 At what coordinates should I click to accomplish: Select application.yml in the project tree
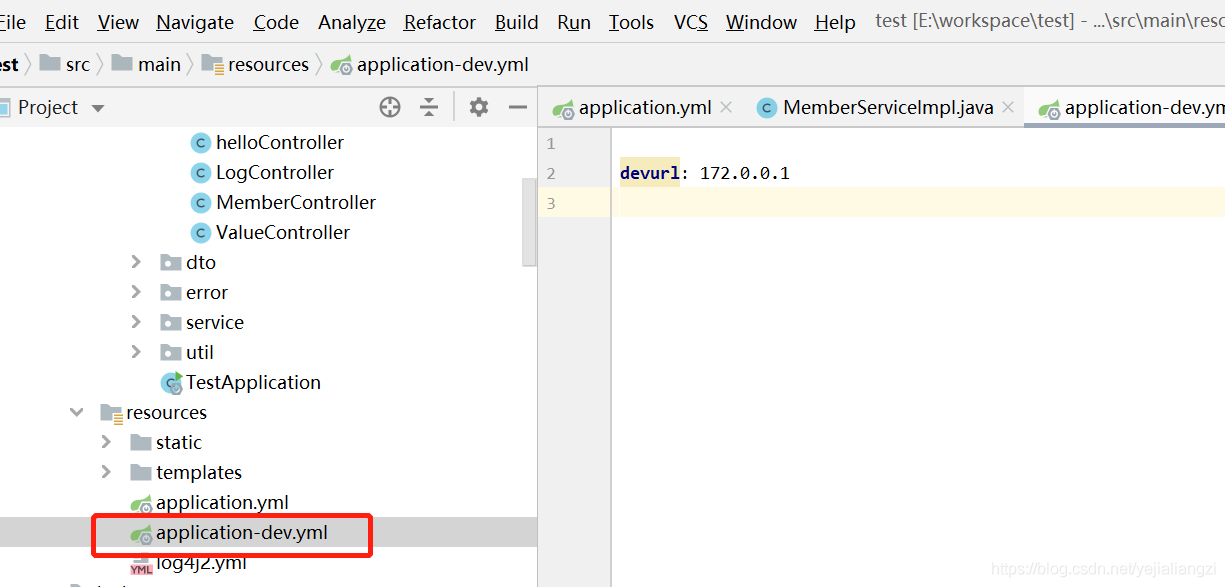pyautogui.click(x=222, y=503)
